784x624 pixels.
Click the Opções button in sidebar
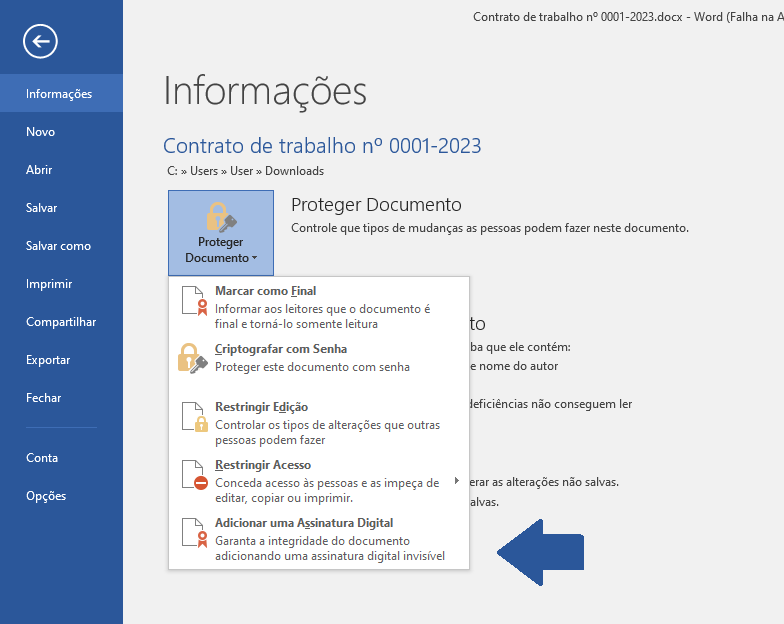[x=46, y=496]
